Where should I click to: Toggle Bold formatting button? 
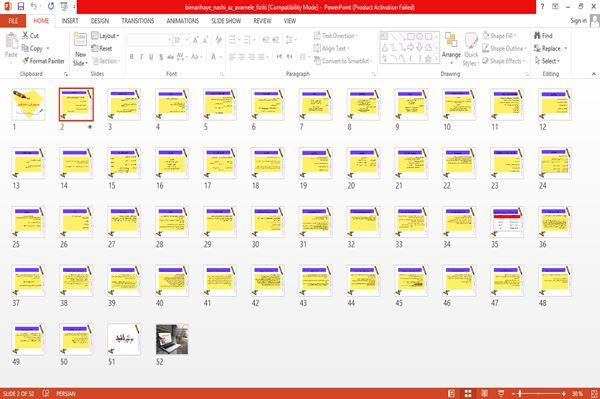coord(132,57)
